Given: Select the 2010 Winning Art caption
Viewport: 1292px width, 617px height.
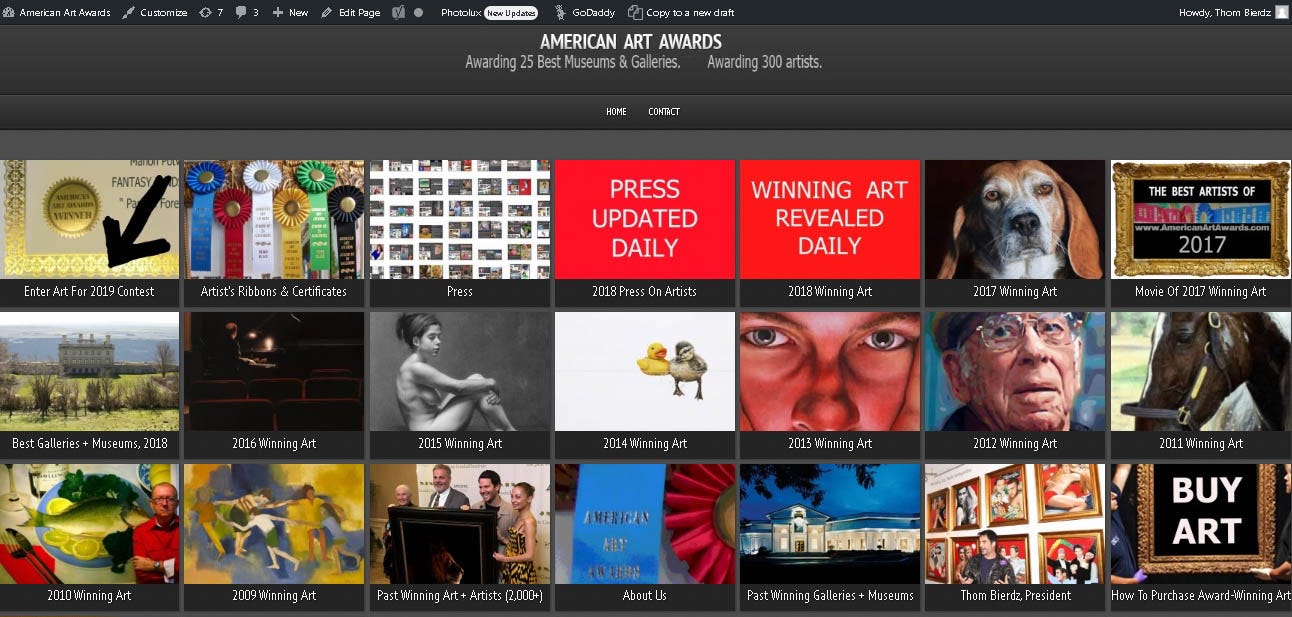Looking at the screenshot, I should coord(89,596).
